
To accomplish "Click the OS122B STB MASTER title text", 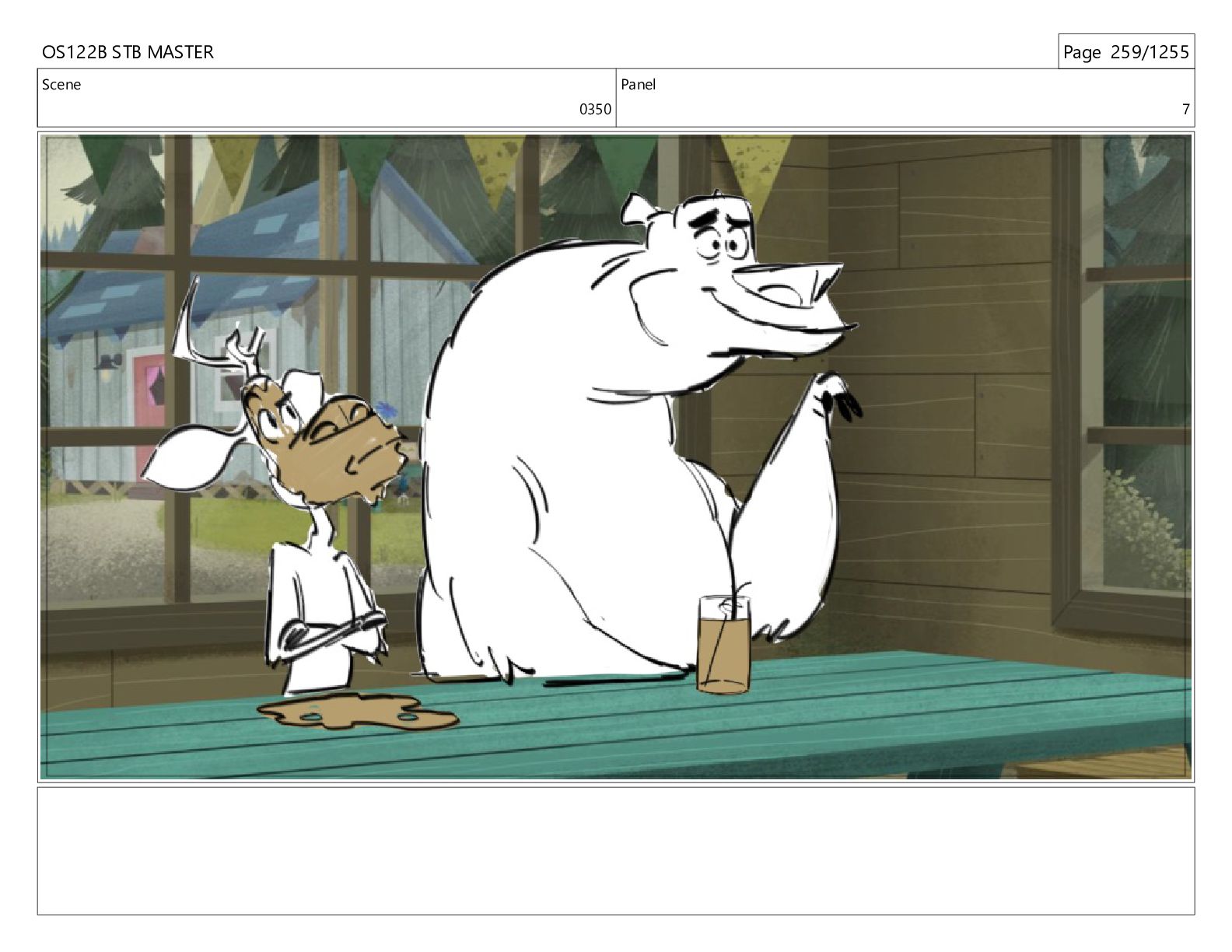I will 128,52.
